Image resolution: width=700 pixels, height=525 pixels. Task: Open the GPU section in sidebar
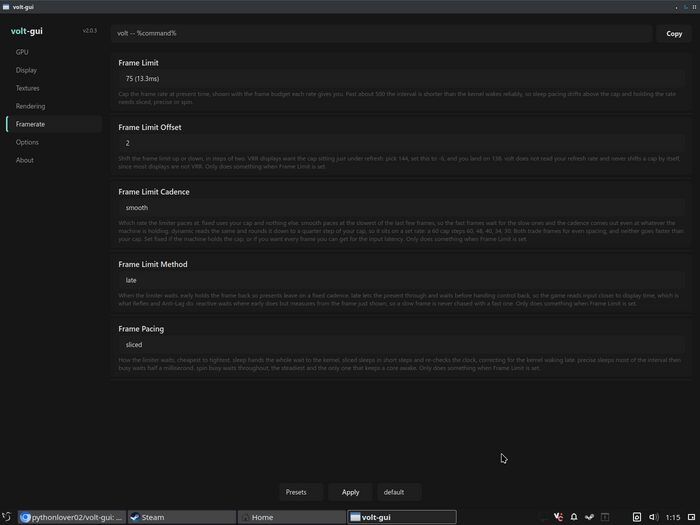coord(54,52)
